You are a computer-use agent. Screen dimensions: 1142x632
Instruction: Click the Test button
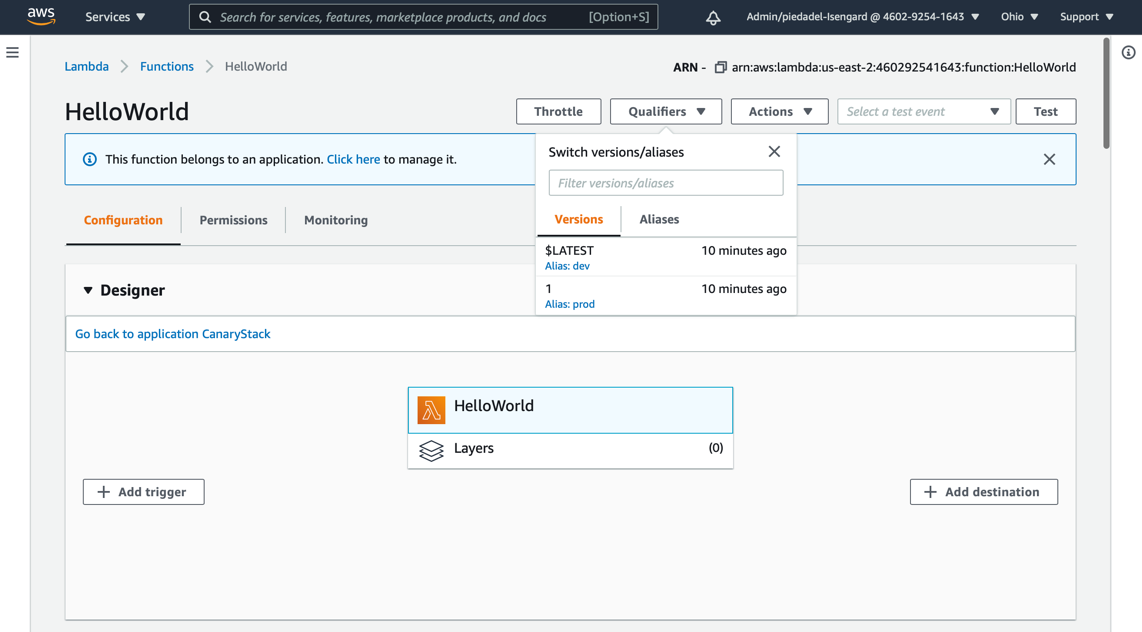point(1045,111)
